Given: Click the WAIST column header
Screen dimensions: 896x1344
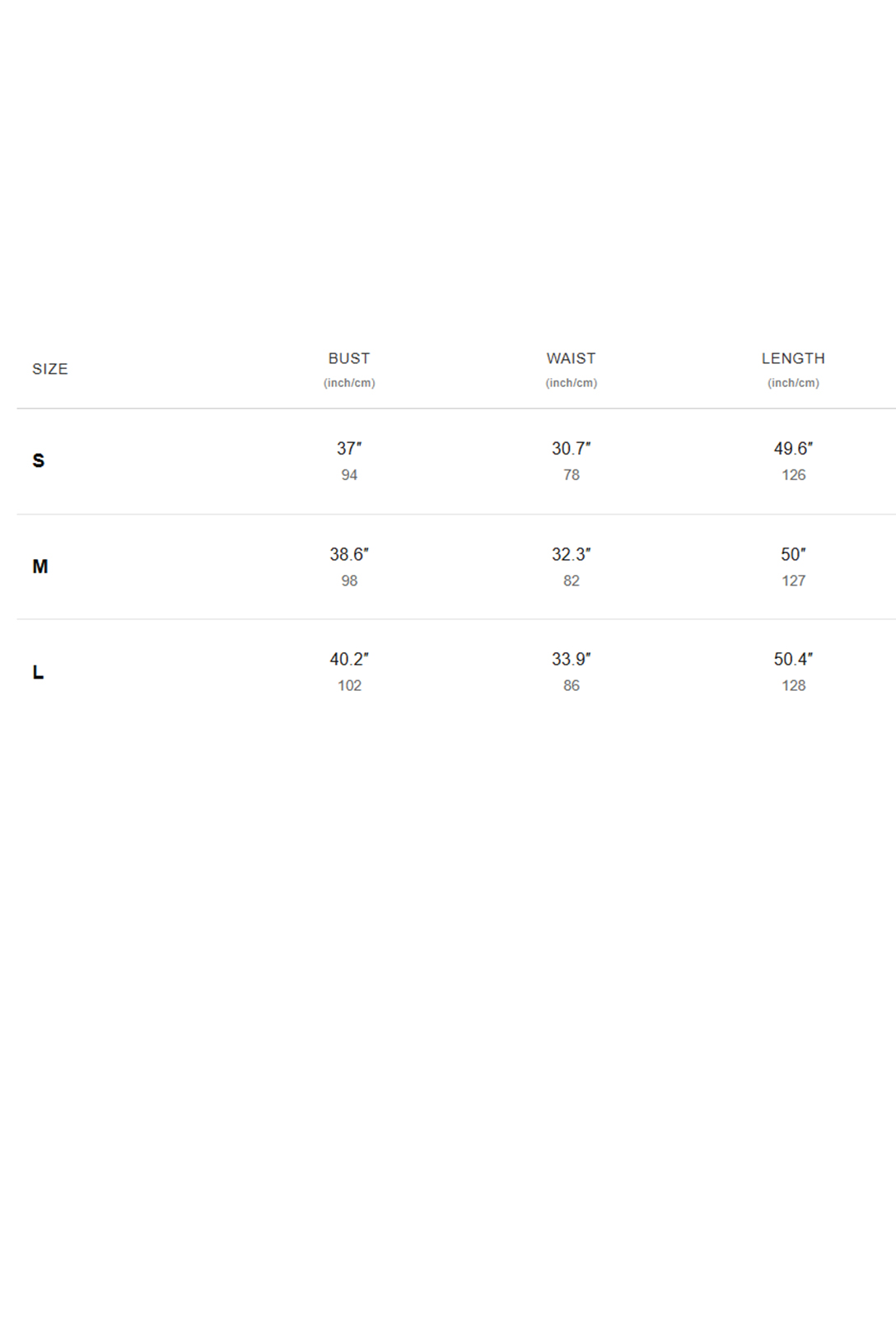Looking at the screenshot, I should 571,358.
